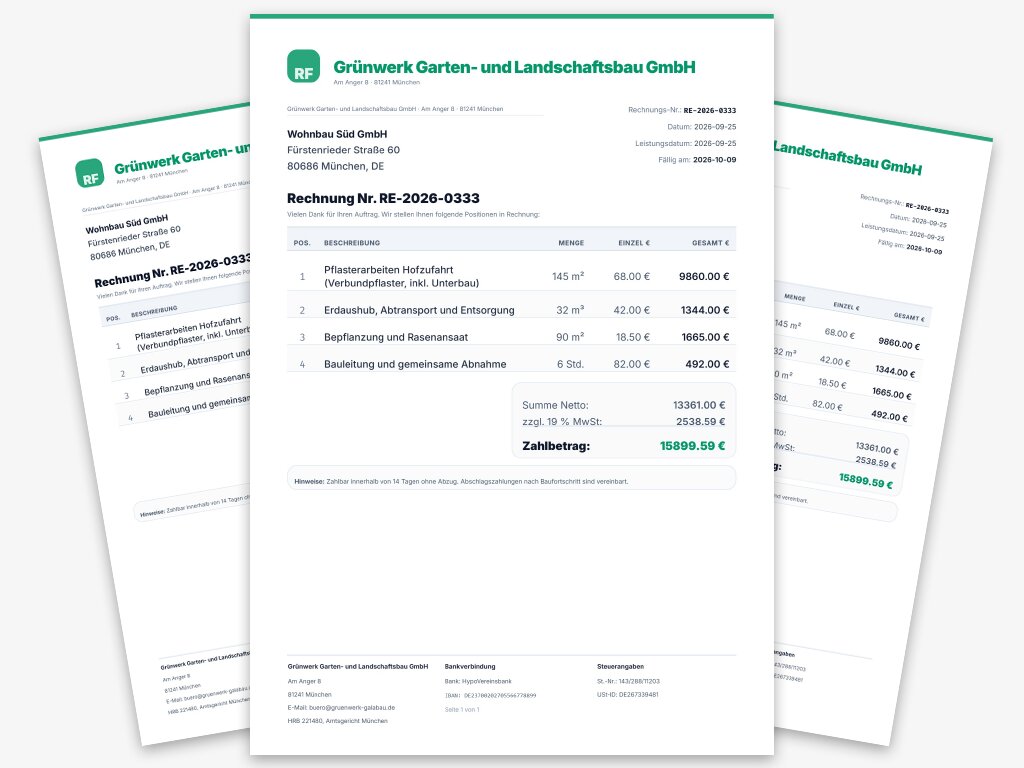Viewport: 1024px width, 768px height.
Task: Click the Leistungsdatum value on the center invoice
Action: pos(715,143)
